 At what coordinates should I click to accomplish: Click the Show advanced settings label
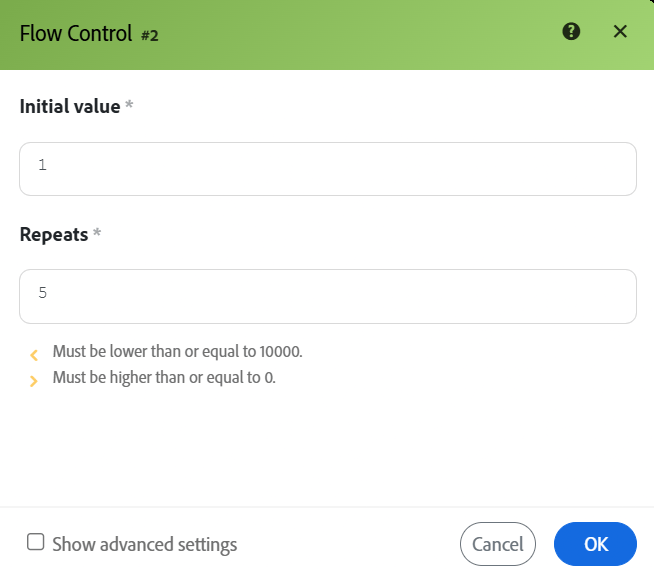pos(145,544)
